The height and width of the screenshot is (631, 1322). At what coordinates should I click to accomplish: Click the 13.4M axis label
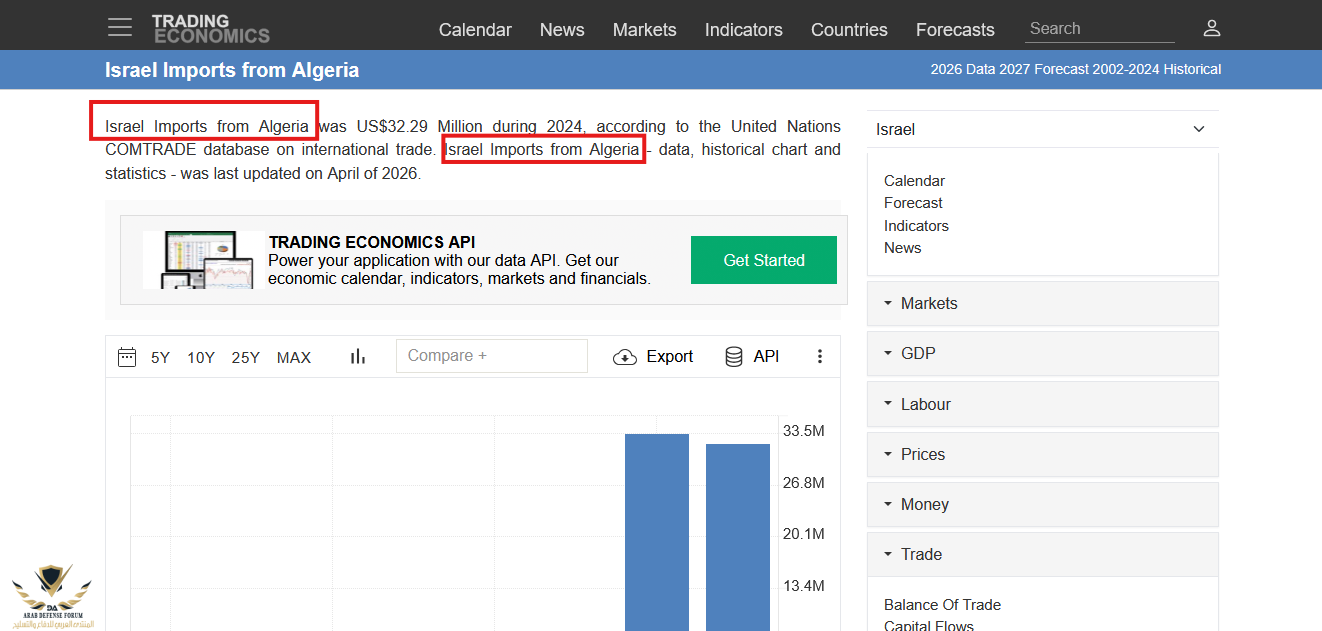pyautogui.click(x=804, y=586)
